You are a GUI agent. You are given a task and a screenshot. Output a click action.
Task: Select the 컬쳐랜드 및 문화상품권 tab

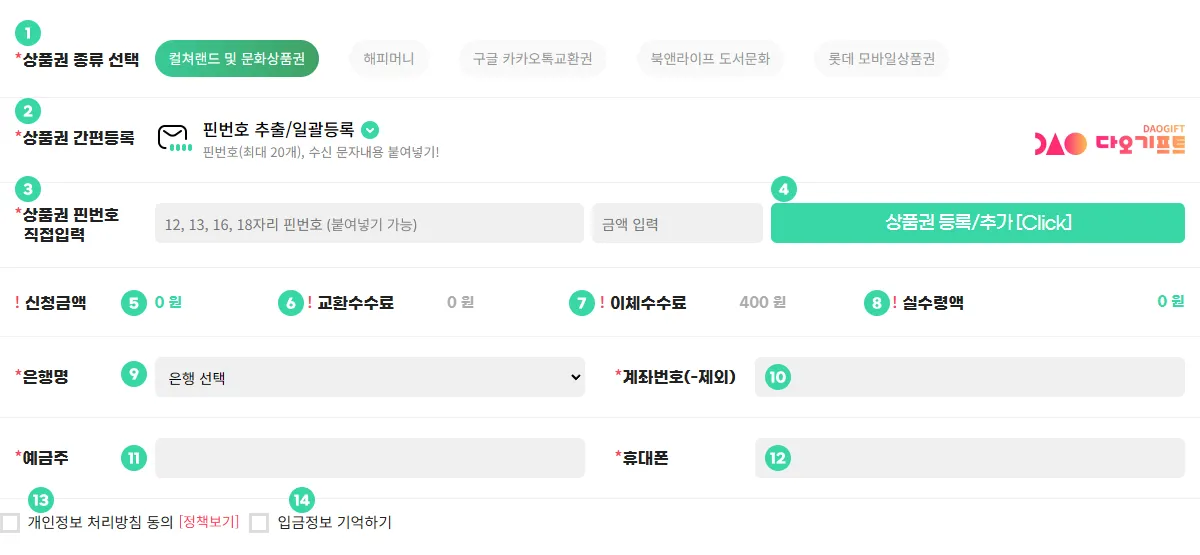(x=236, y=59)
